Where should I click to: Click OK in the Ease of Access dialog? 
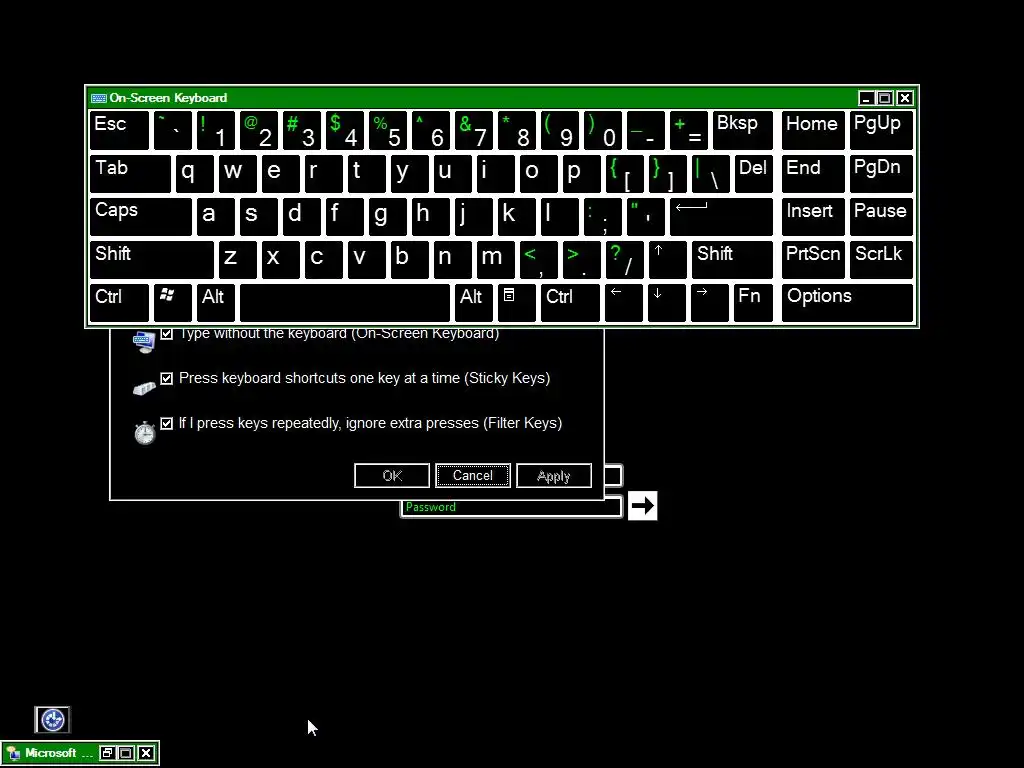tap(392, 475)
